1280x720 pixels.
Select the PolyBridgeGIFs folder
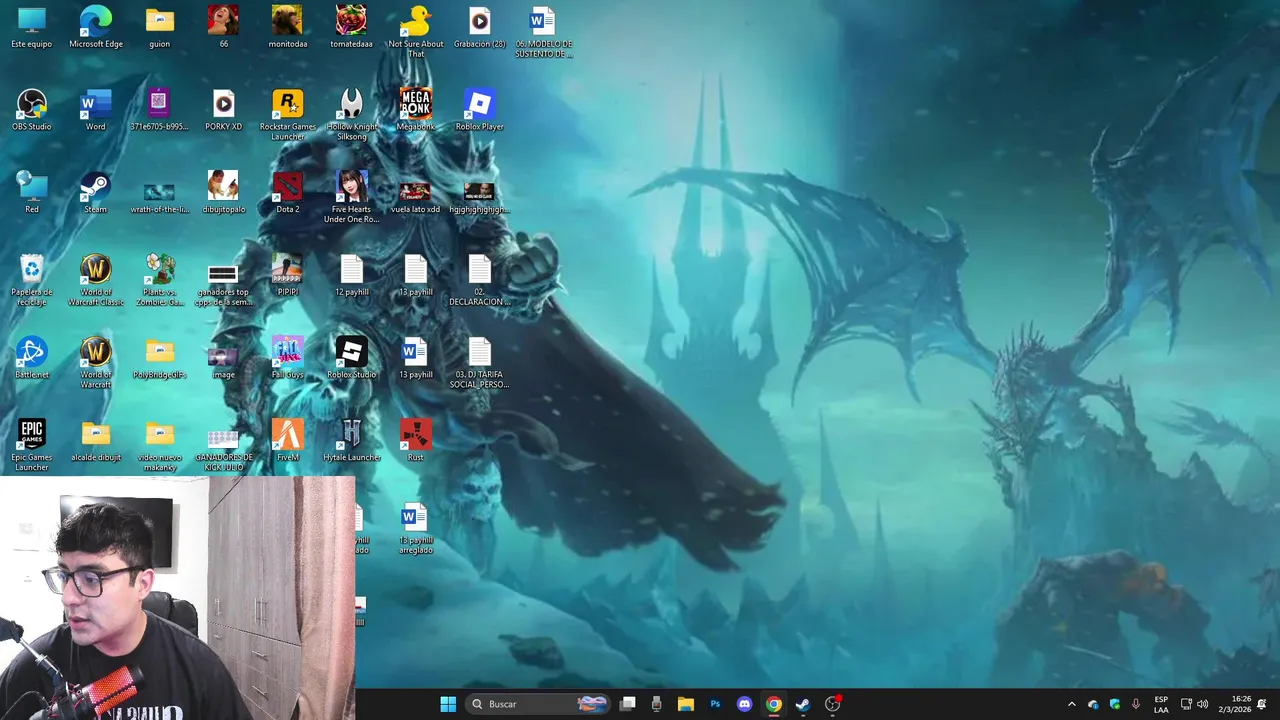pos(159,358)
